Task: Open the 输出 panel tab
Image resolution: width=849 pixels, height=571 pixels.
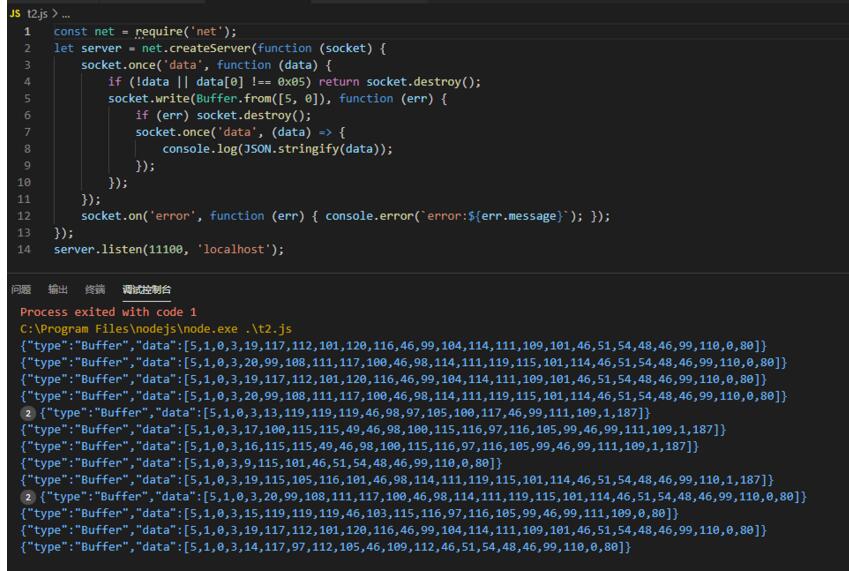Action: (58, 290)
